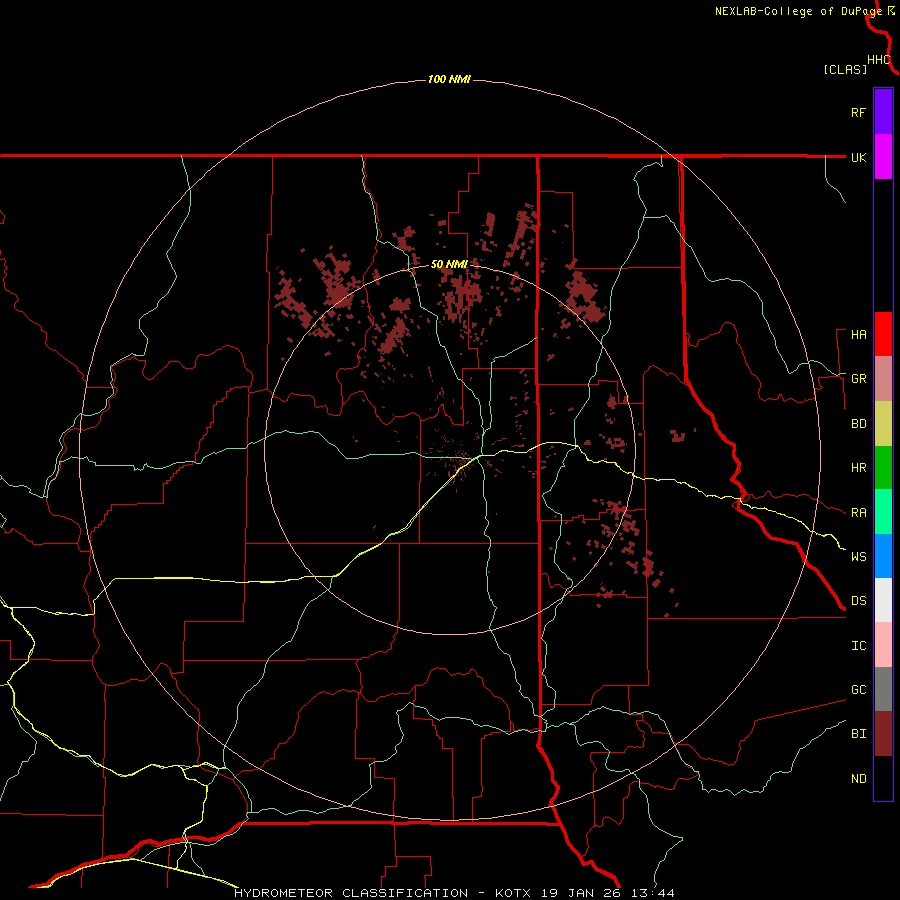
Task: Click the "RA" legend label
Action: 858,513
